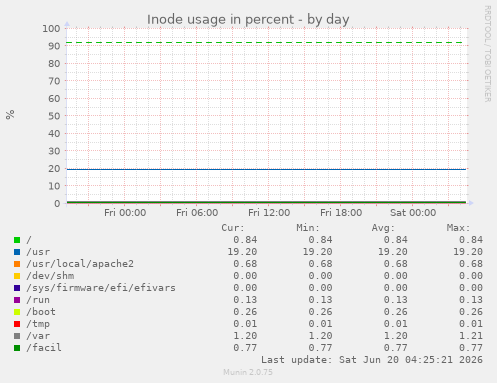Click the /var current value 1.20
The height and width of the screenshot is (383, 497).
pos(245,336)
